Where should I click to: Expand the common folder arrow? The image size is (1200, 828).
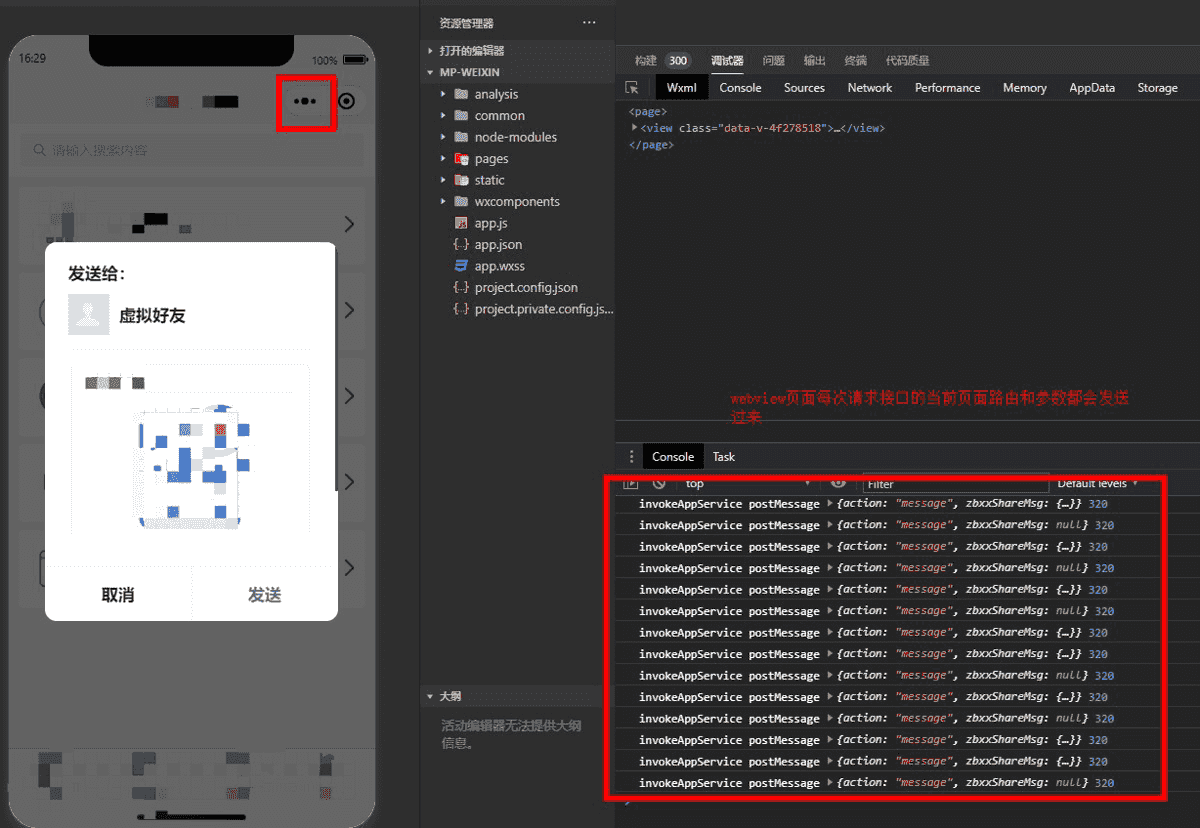(443, 115)
